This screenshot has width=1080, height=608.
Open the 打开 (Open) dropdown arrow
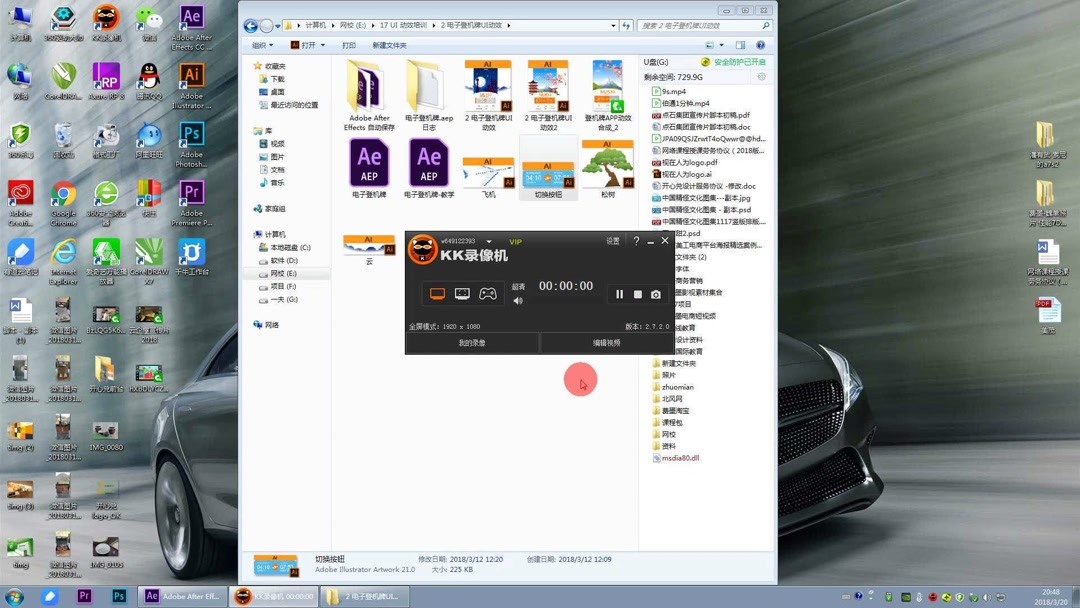point(322,45)
